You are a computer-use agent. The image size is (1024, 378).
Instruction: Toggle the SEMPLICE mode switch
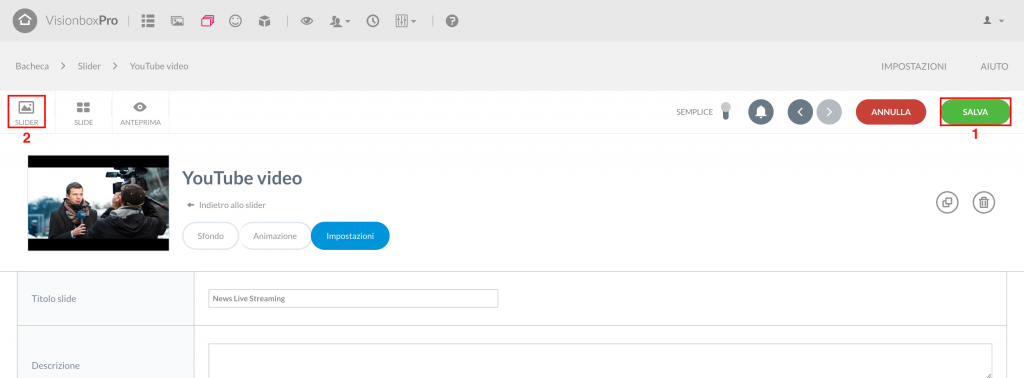point(725,112)
